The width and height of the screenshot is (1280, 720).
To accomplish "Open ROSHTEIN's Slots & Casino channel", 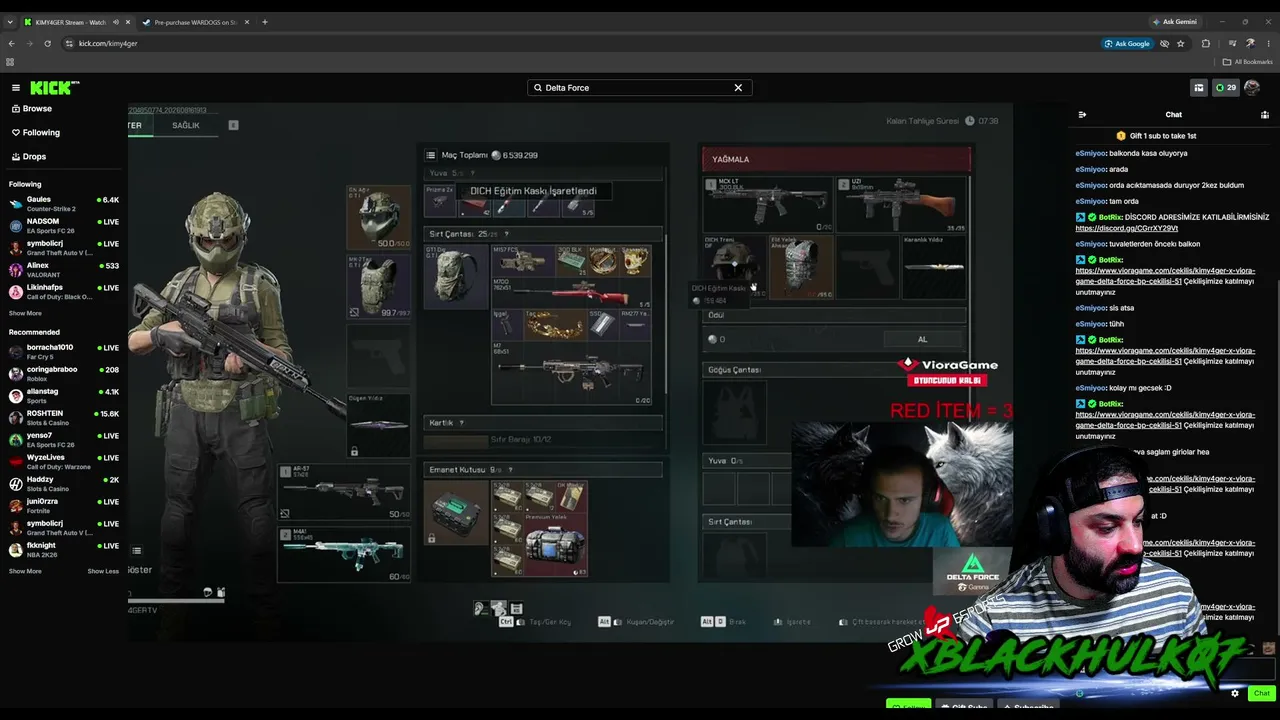I will 64,418.
